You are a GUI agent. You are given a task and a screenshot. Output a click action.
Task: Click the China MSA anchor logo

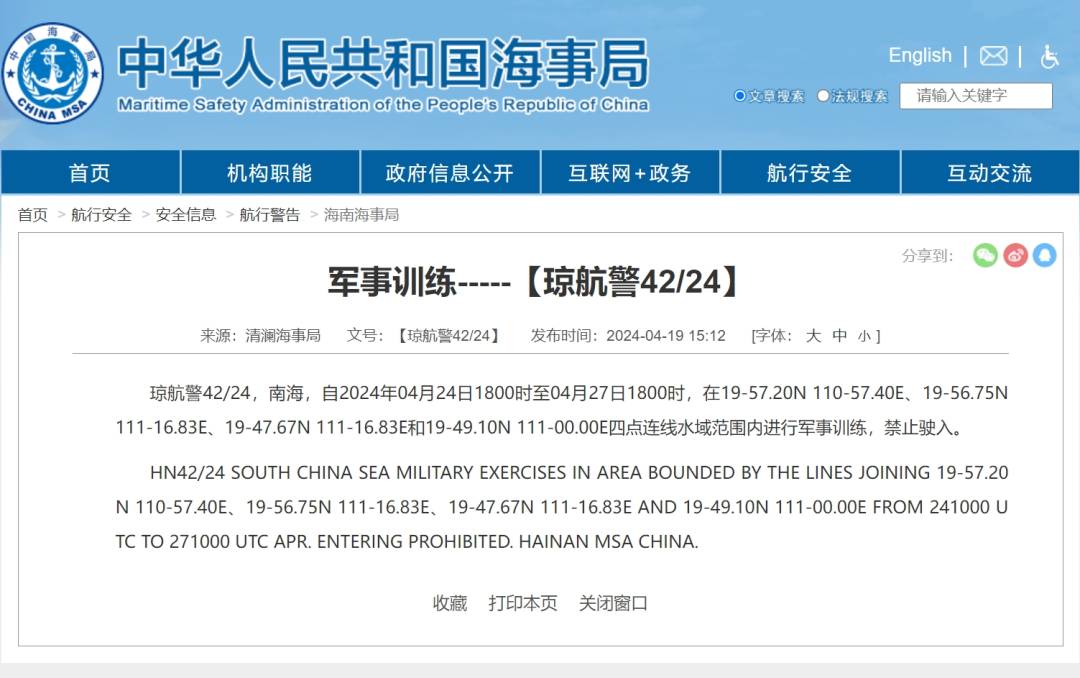point(53,73)
